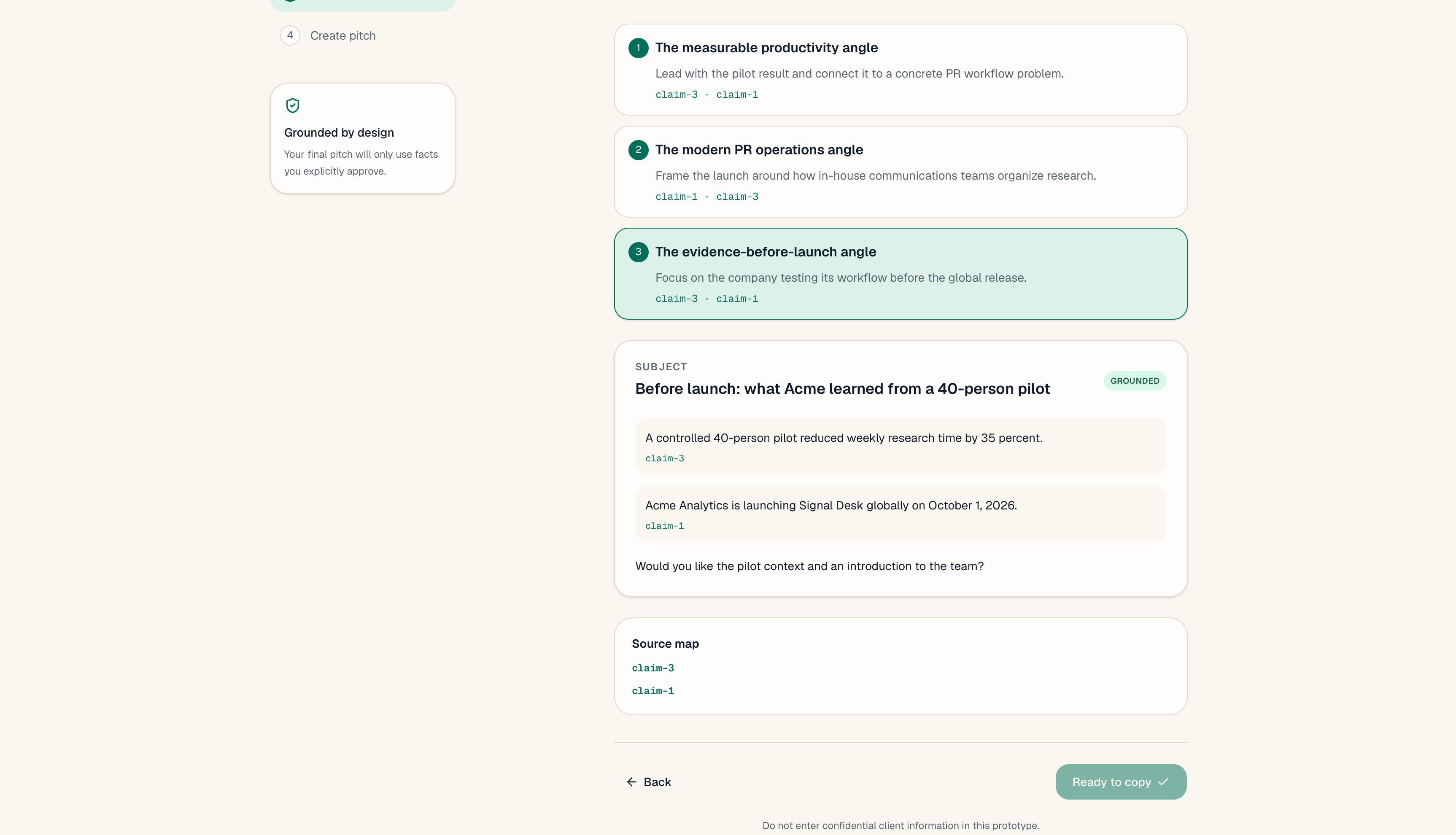Choose The modern PR operations angle card
This screenshot has width=1456, height=835.
901,172
